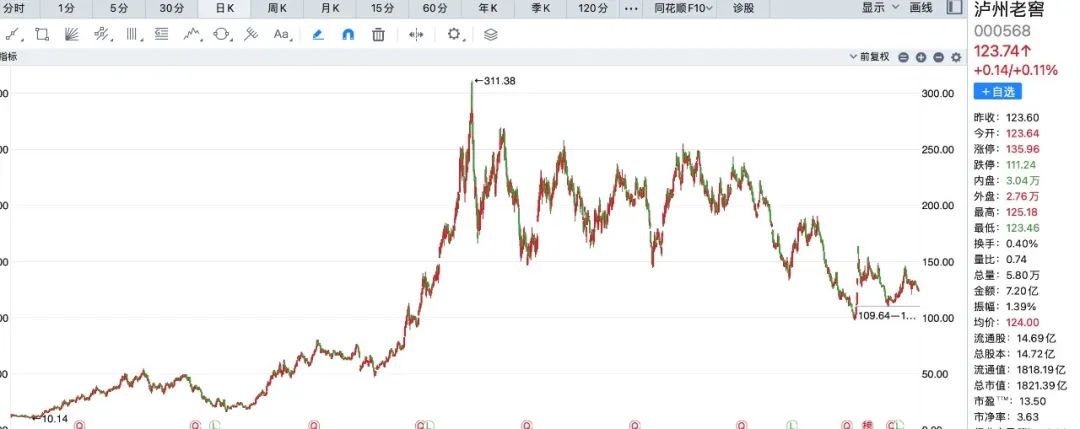The image size is (1080, 429).
Task: Switch to the 30分 period tab
Action: pos(171,8)
